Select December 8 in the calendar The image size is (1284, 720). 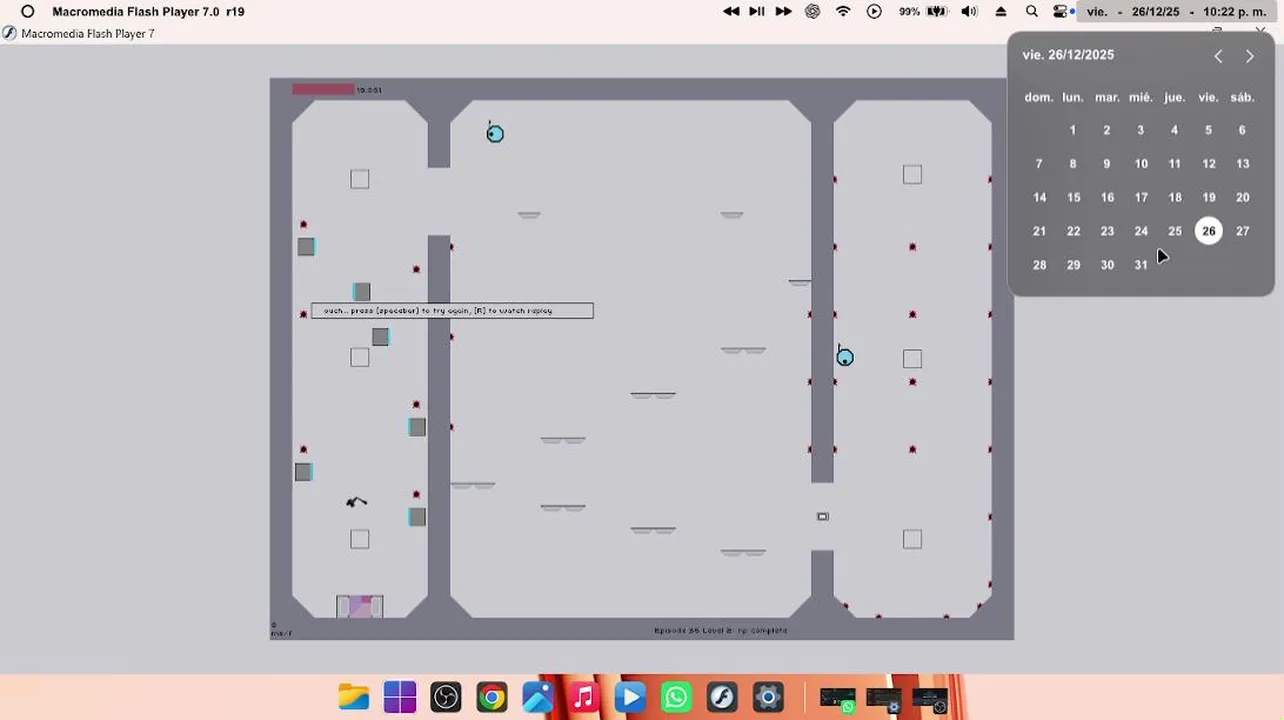(1073, 164)
